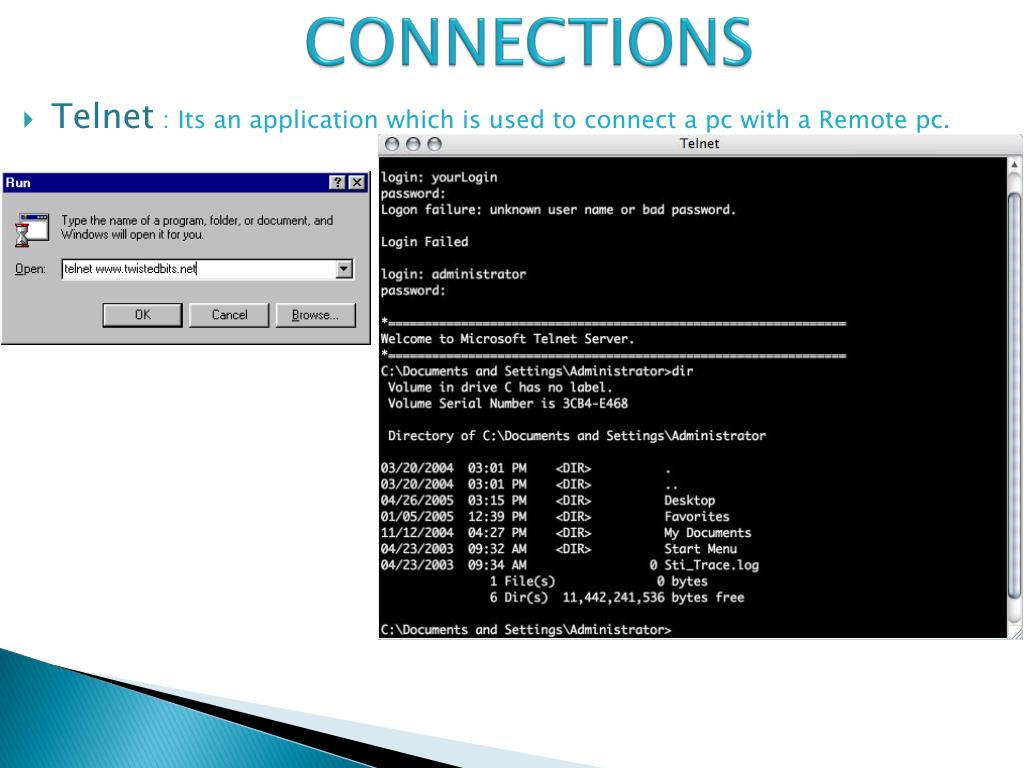Click the 'Telnet' heading word on slide
Image resolution: width=1024 pixels, height=768 pixels.
103,116
